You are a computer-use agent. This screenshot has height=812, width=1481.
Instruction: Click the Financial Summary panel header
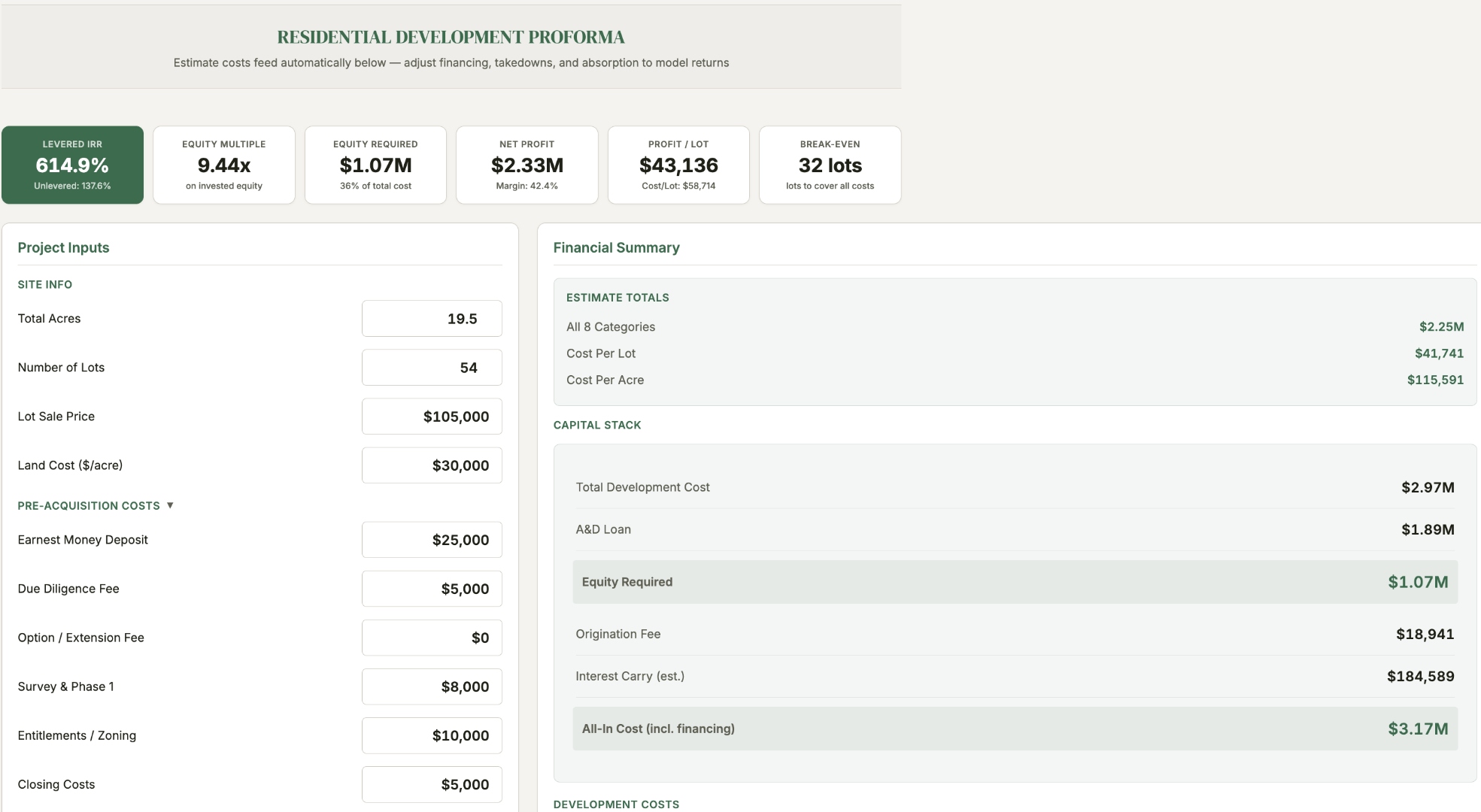pos(616,247)
